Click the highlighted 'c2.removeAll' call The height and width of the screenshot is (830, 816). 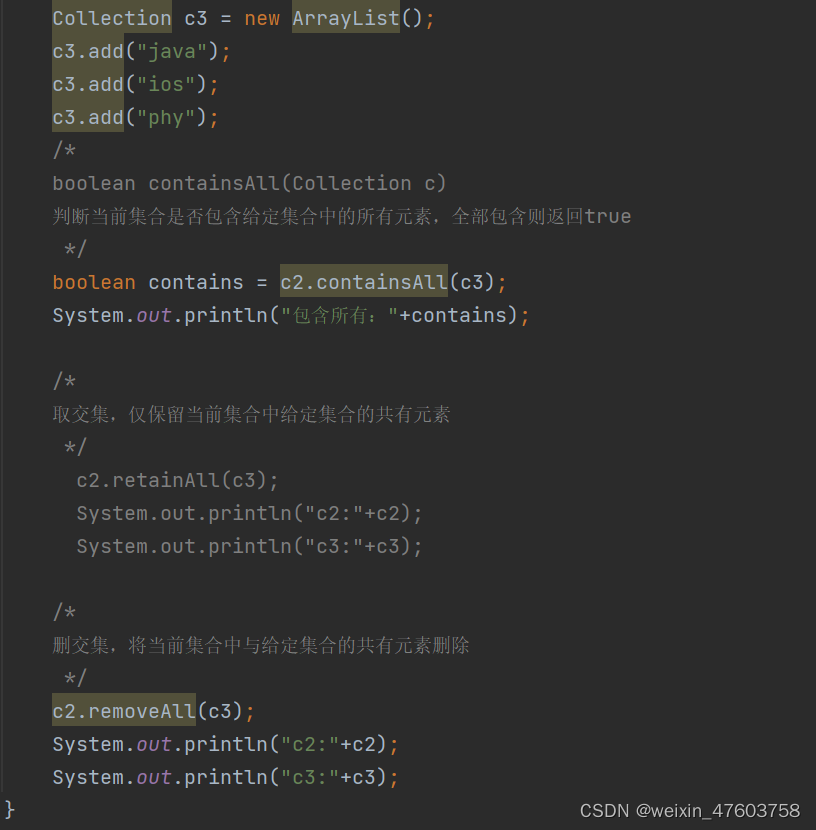[124, 711]
